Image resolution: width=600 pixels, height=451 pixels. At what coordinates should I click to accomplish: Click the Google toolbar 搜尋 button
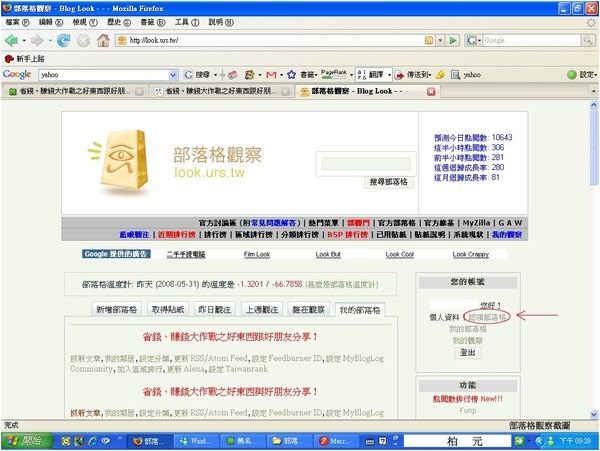[x=197, y=75]
